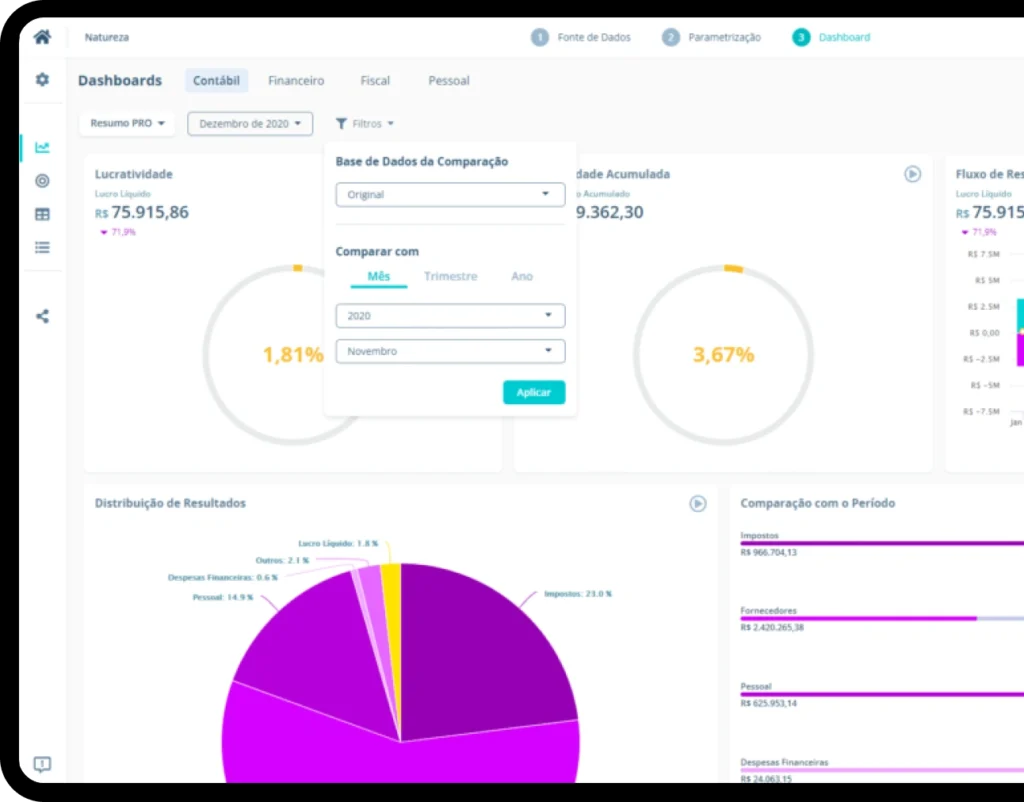Click Fonte de Dados step label
Screen dimensions: 1024x802
click(x=594, y=37)
